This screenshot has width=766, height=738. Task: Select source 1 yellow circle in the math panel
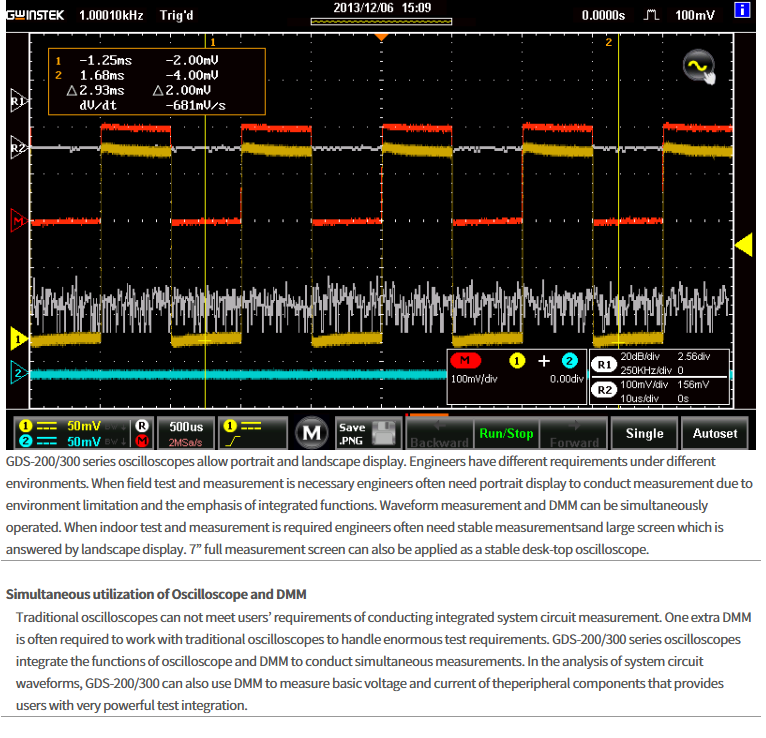pyautogui.click(x=517, y=361)
